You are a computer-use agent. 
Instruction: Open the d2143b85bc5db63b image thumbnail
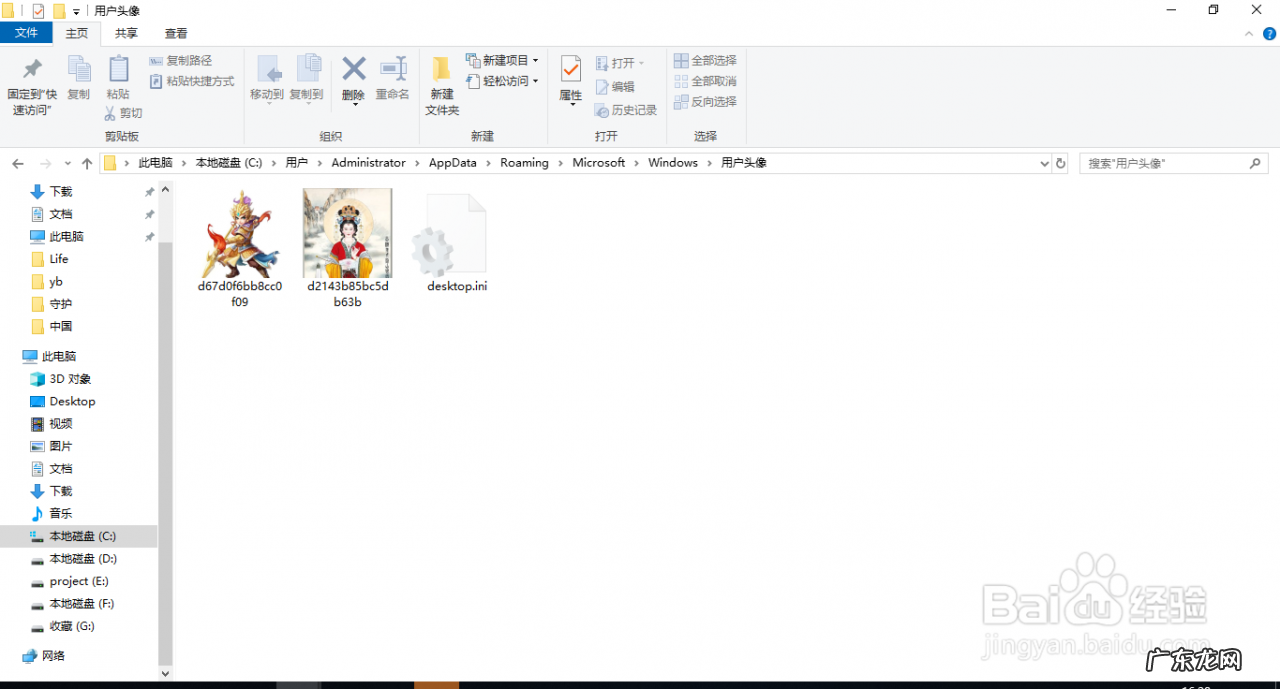click(347, 233)
